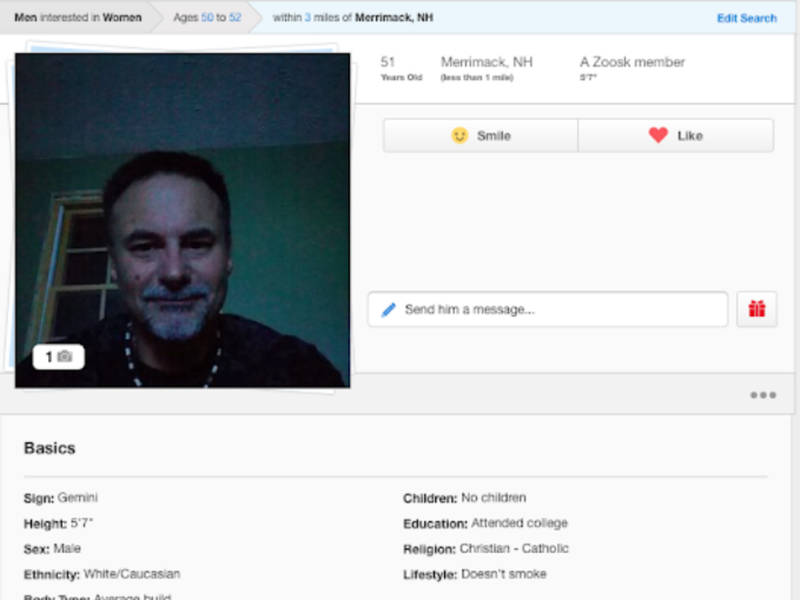This screenshot has width=800, height=600.
Task: Click Merrimack, NH in the profile header
Action: click(486, 62)
